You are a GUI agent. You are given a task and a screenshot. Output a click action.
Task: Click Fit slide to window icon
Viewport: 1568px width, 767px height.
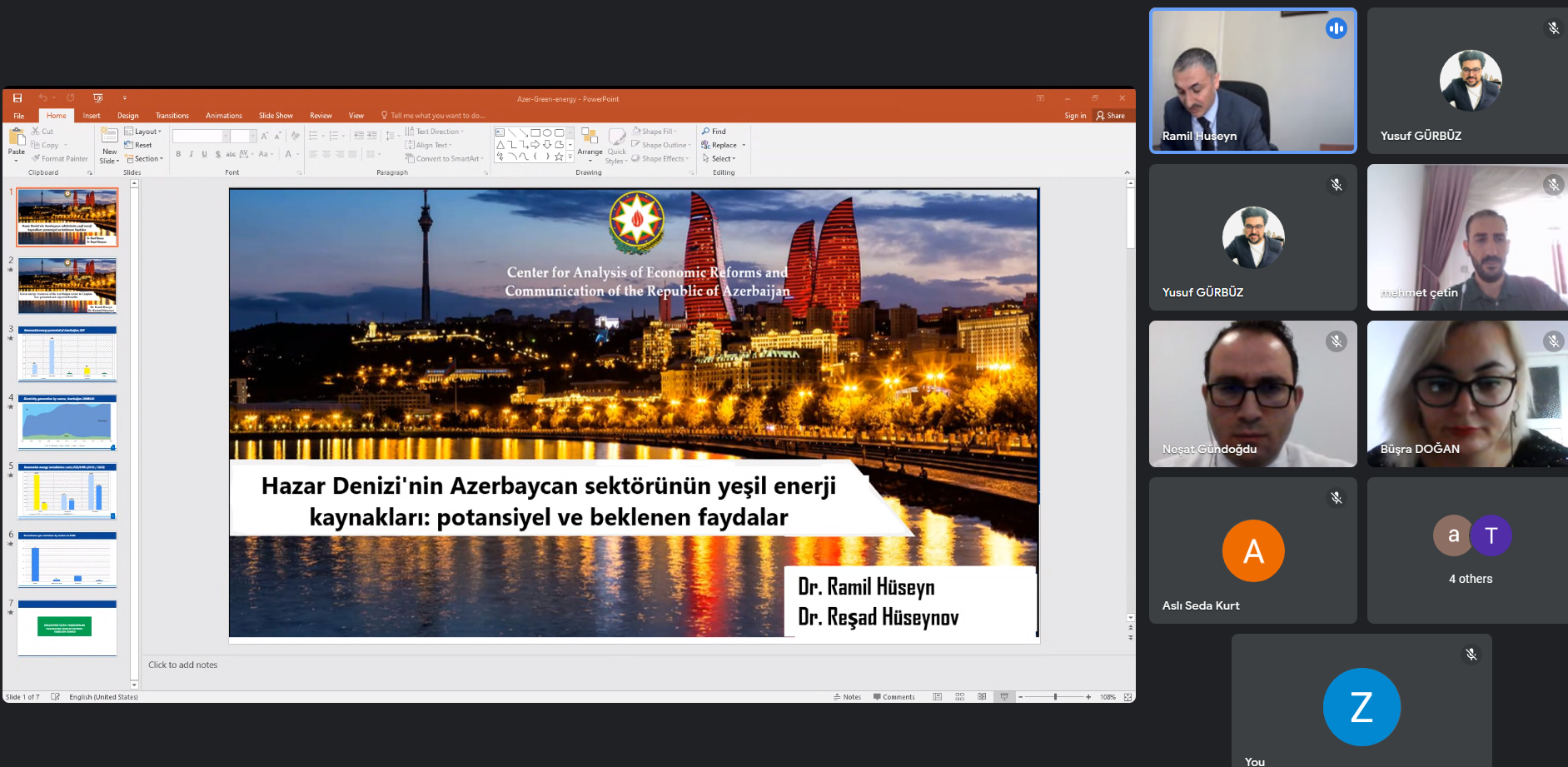tap(1128, 697)
